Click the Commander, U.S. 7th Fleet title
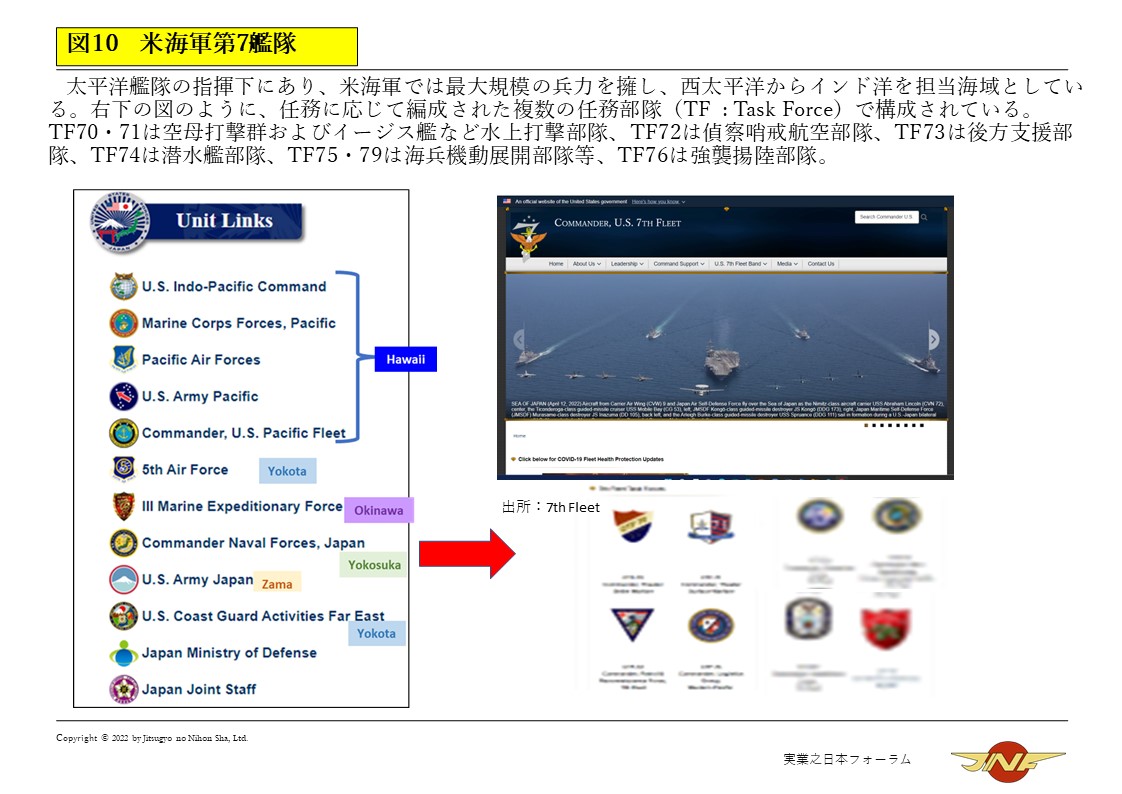This screenshot has height=794, width=1122. pyautogui.click(x=618, y=223)
